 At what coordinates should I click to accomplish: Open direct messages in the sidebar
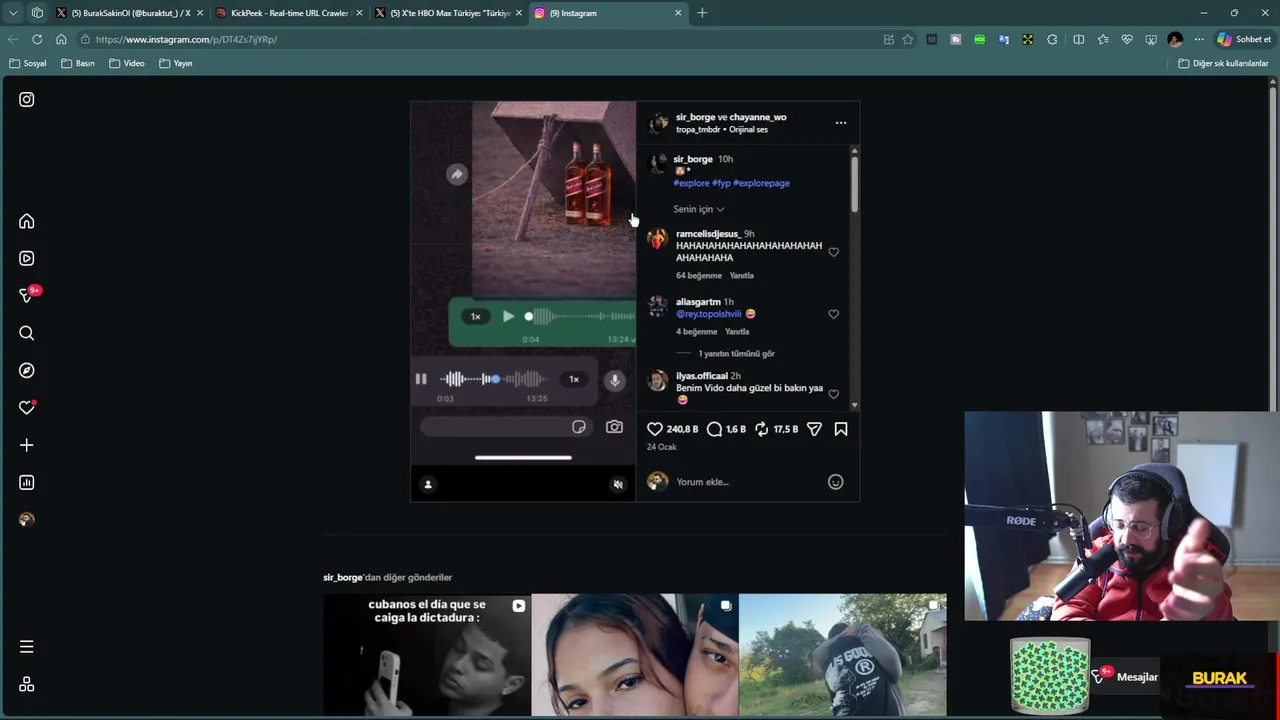pyautogui.click(x=27, y=296)
